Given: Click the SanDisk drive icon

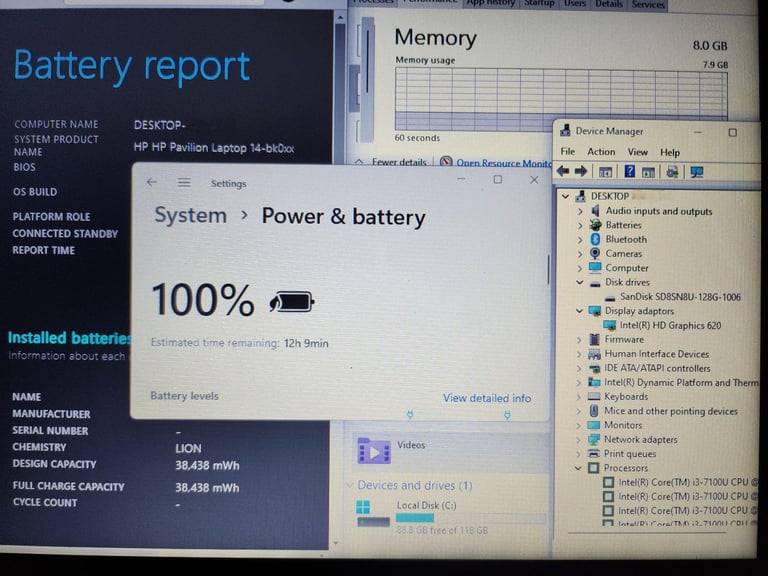Looking at the screenshot, I should [x=610, y=297].
